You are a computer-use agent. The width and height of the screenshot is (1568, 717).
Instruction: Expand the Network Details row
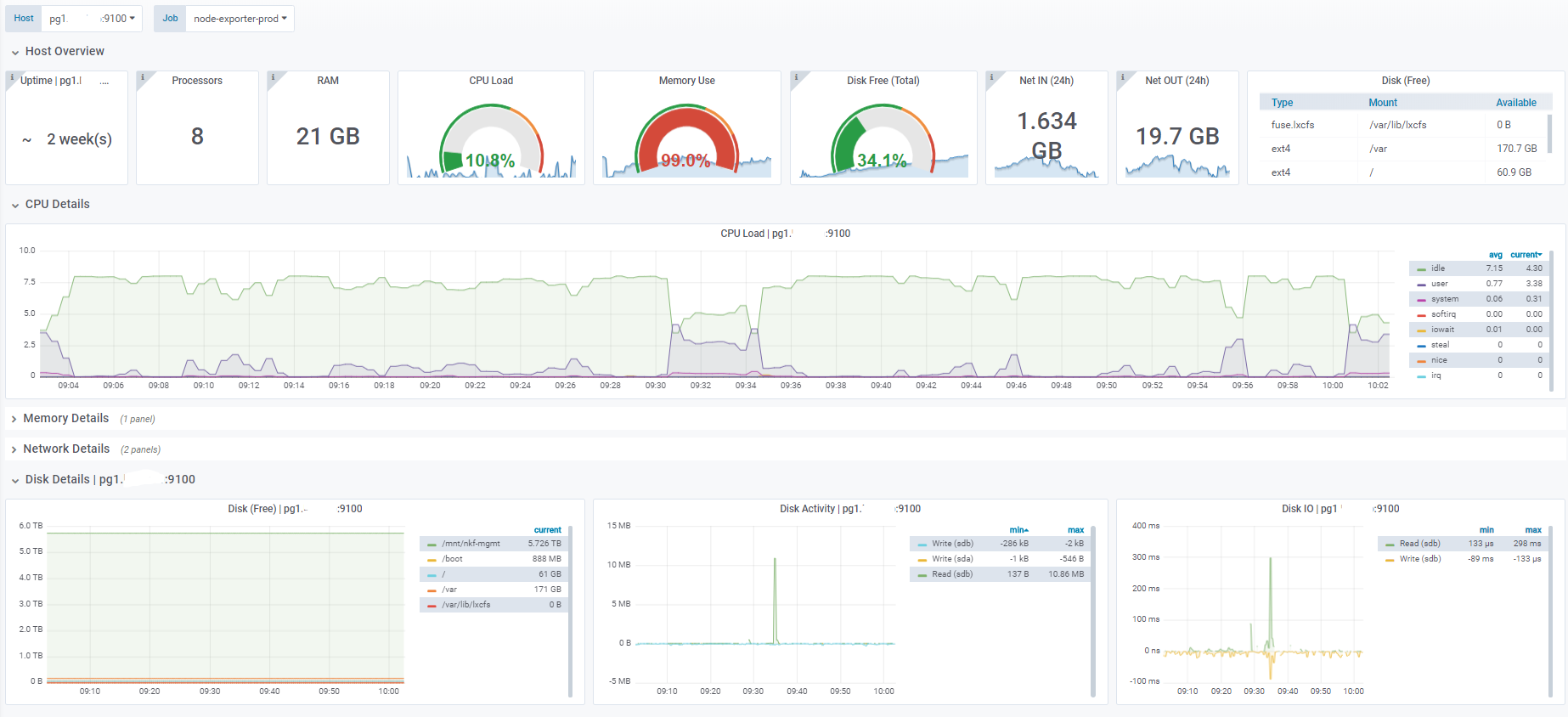(x=66, y=449)
